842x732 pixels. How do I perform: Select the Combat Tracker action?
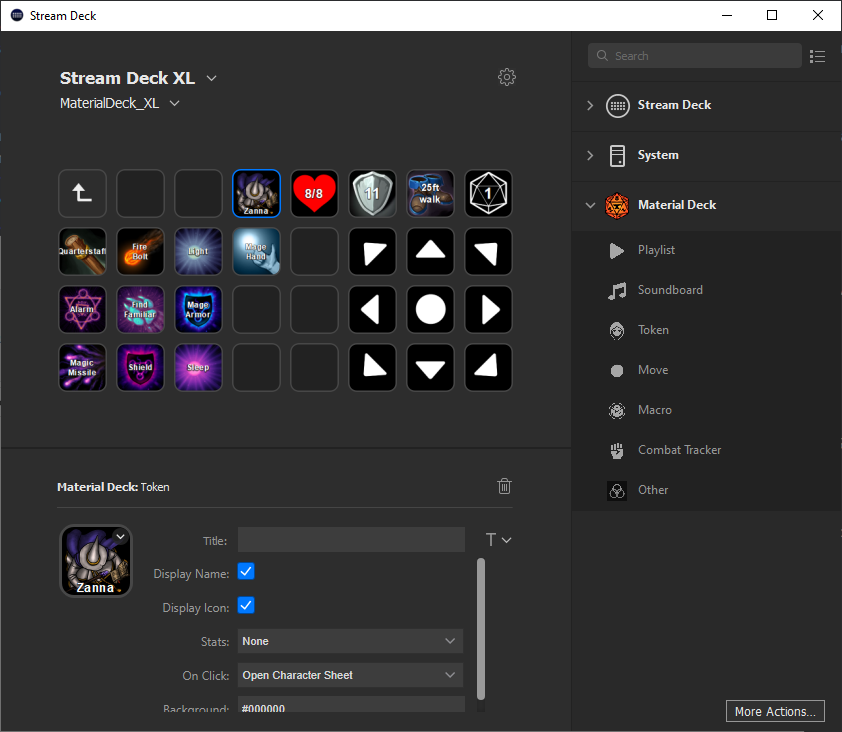pos(679,450)
